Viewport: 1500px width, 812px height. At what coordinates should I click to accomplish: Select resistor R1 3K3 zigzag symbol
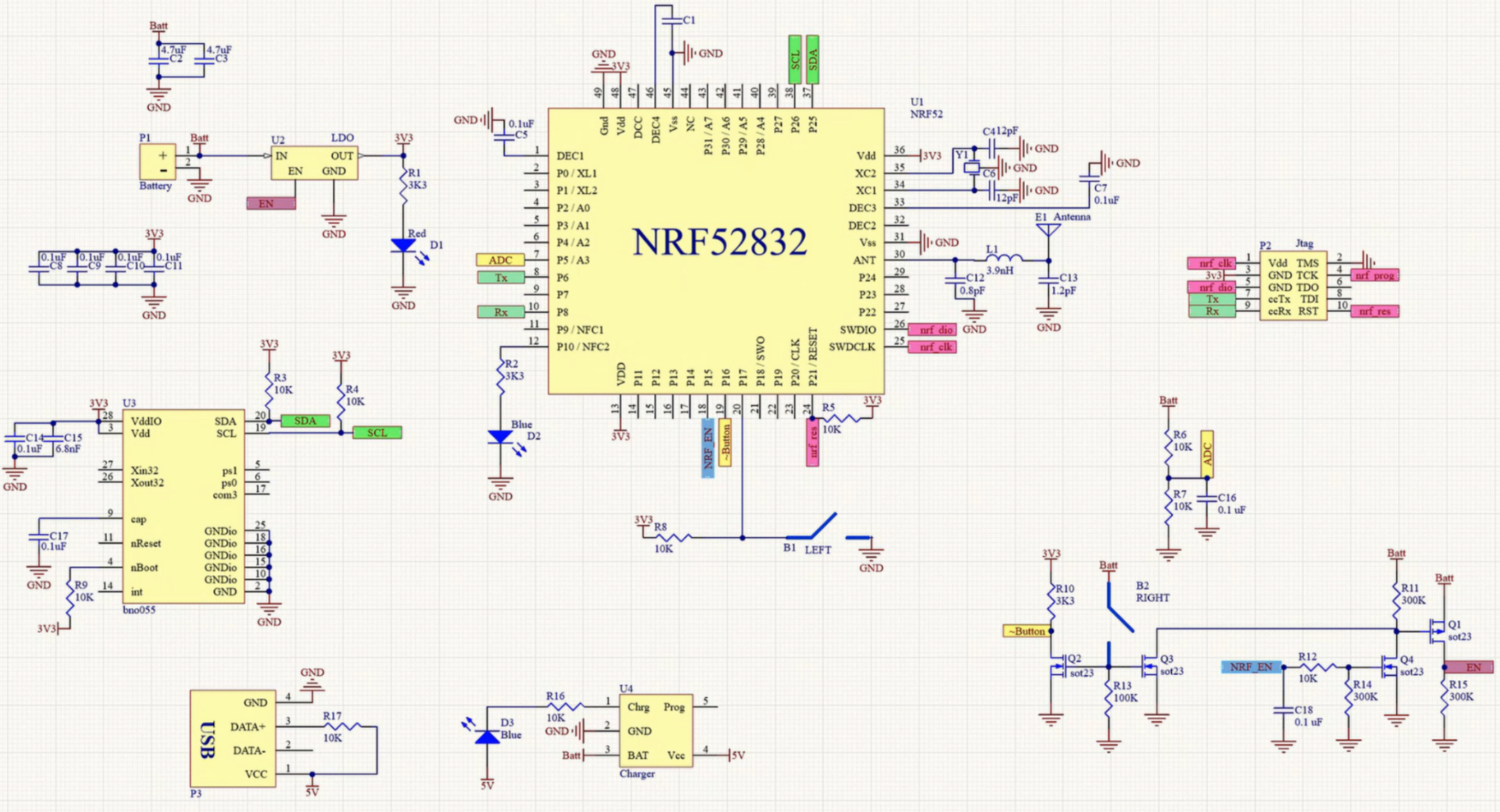(403, 187)
